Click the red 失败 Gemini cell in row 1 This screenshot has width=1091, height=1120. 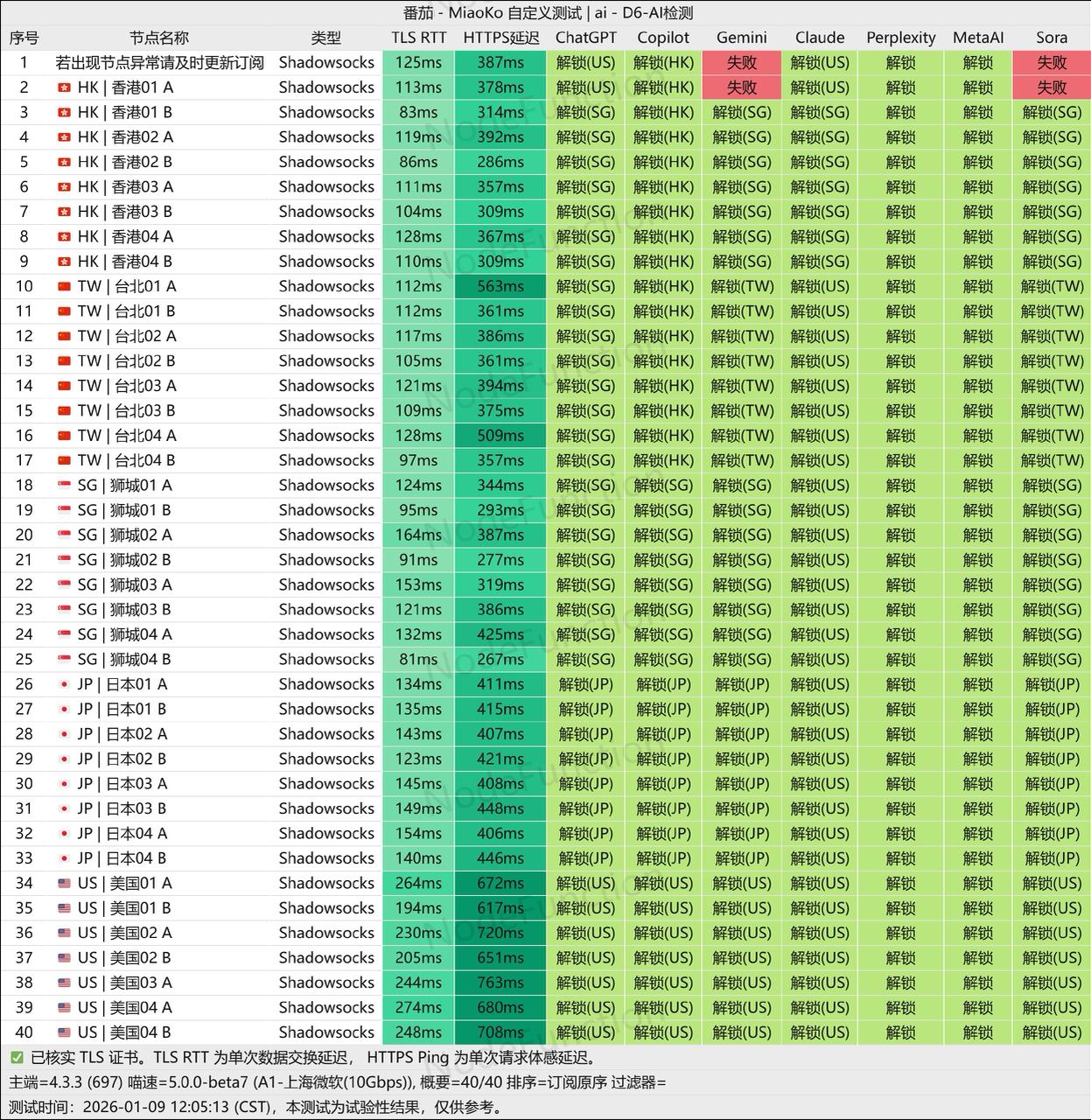[x=741, y=63]
